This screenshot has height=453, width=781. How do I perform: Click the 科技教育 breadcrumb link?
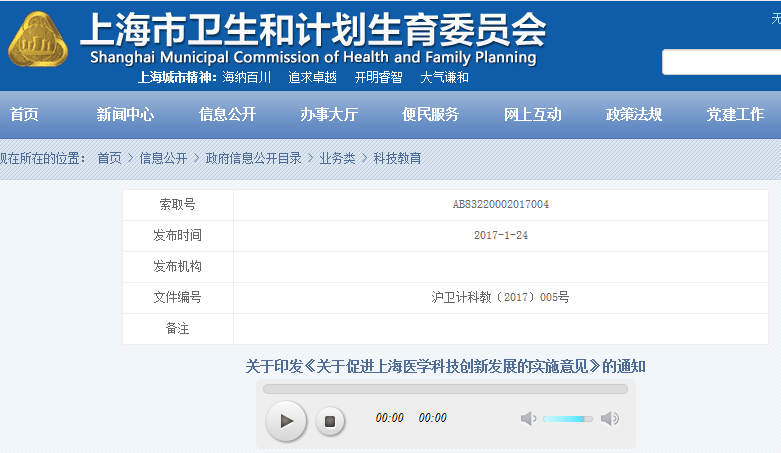(x=397, y=158)
